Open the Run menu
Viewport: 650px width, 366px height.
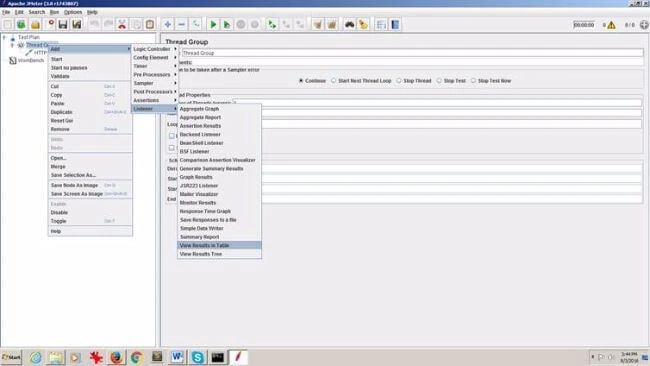[54, 12]
